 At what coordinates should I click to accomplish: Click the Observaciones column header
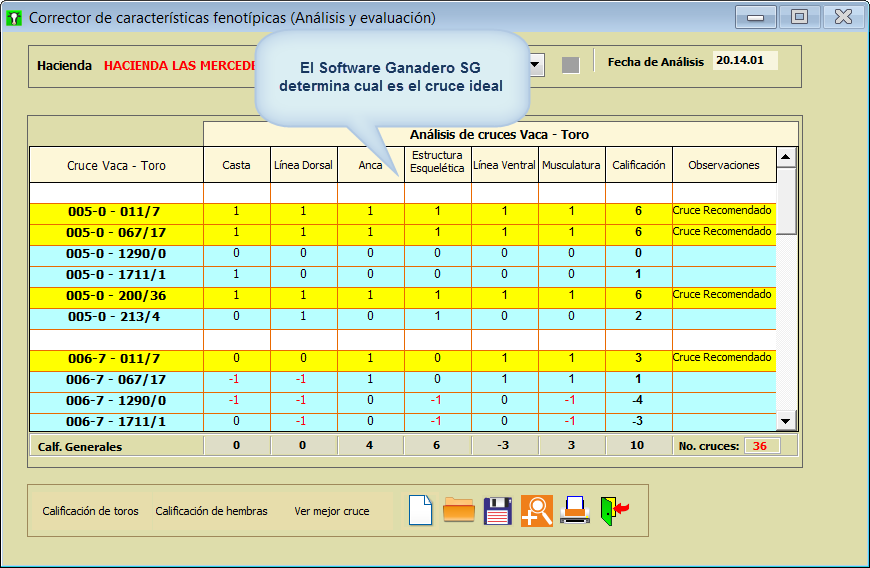click(723, 165)
